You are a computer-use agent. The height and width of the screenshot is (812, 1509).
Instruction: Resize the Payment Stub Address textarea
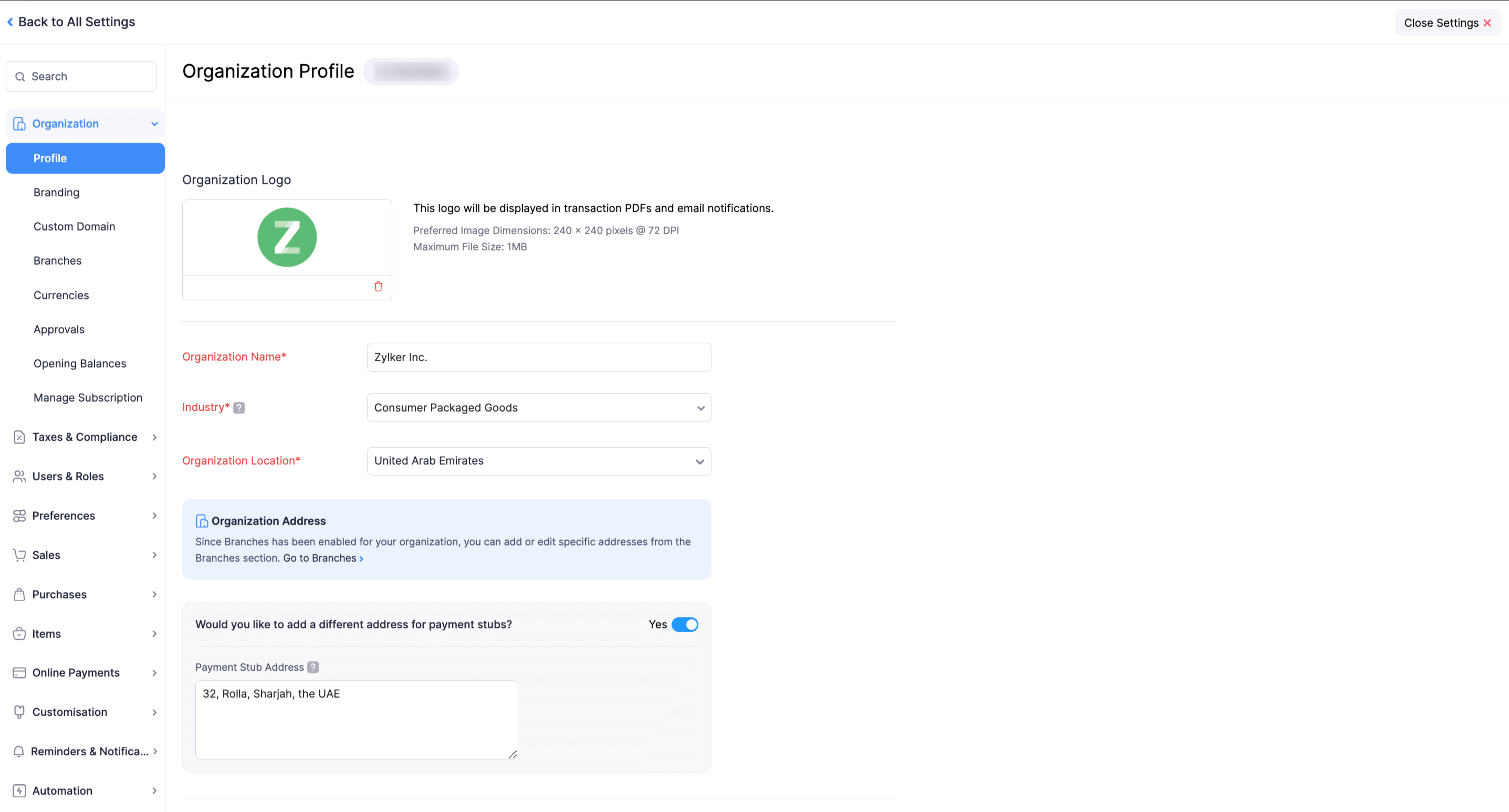(x=513, y=754)
